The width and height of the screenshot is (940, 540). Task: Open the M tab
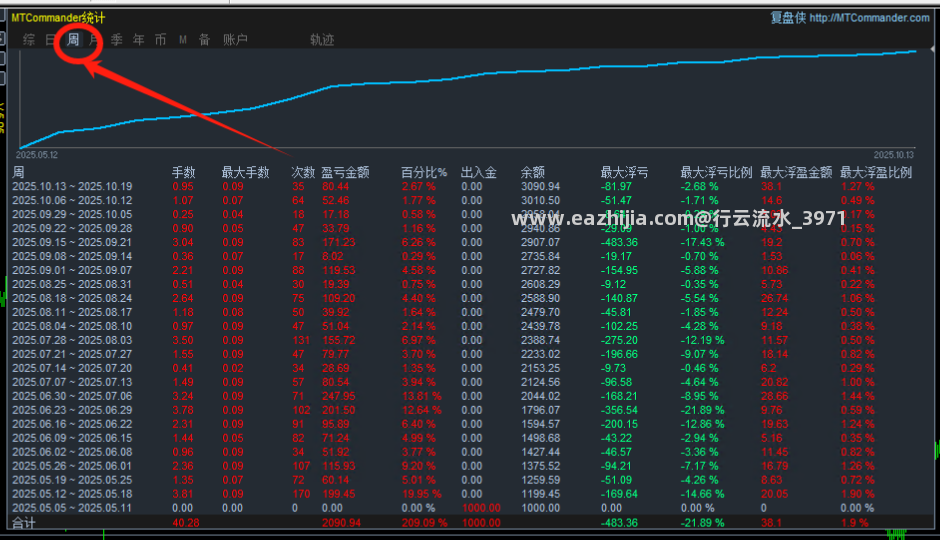tap(183, 40)
